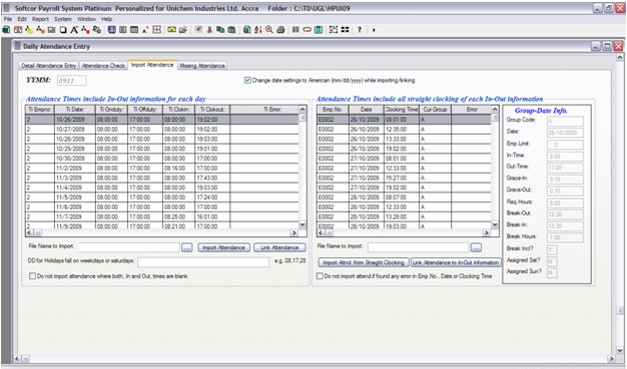Click the A-Z sort toolbar icon

pyautogui.click(x=258, y=30)
